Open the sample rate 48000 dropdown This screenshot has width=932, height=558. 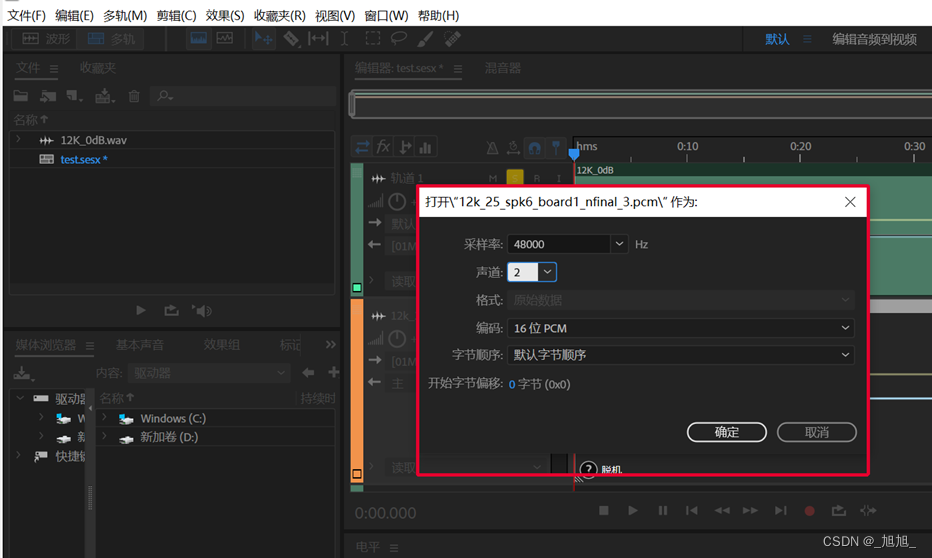pos(619,244)
